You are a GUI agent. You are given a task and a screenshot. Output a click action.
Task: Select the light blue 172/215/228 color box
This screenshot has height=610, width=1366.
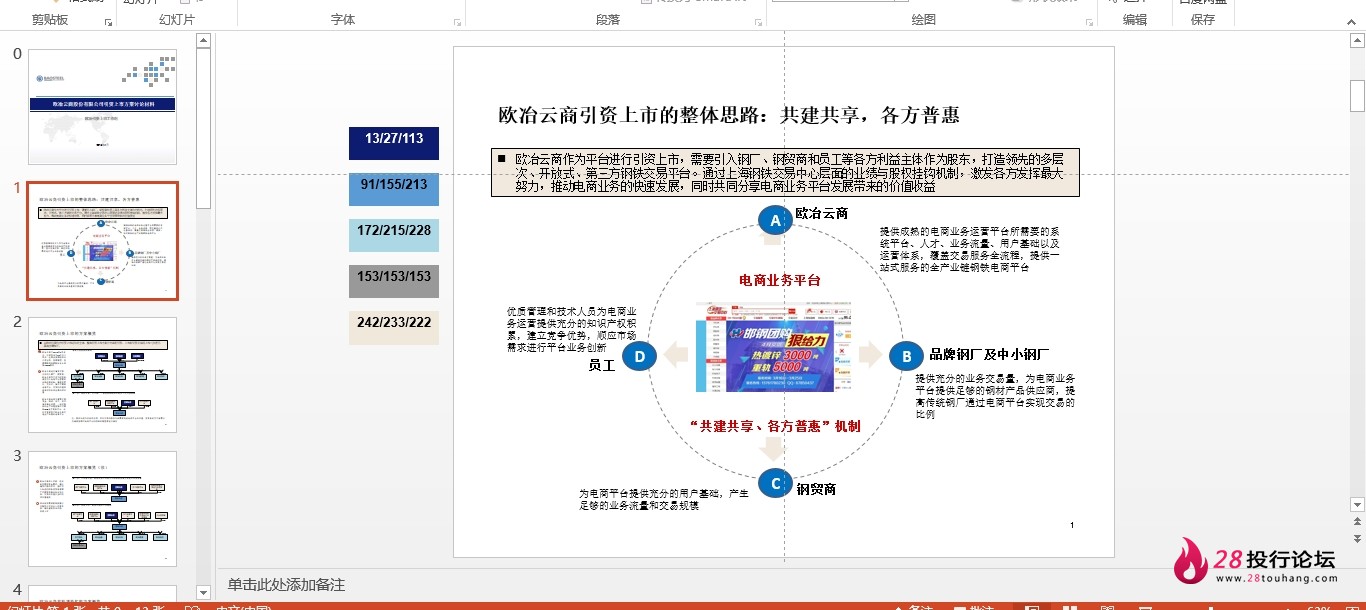[394, 235]
